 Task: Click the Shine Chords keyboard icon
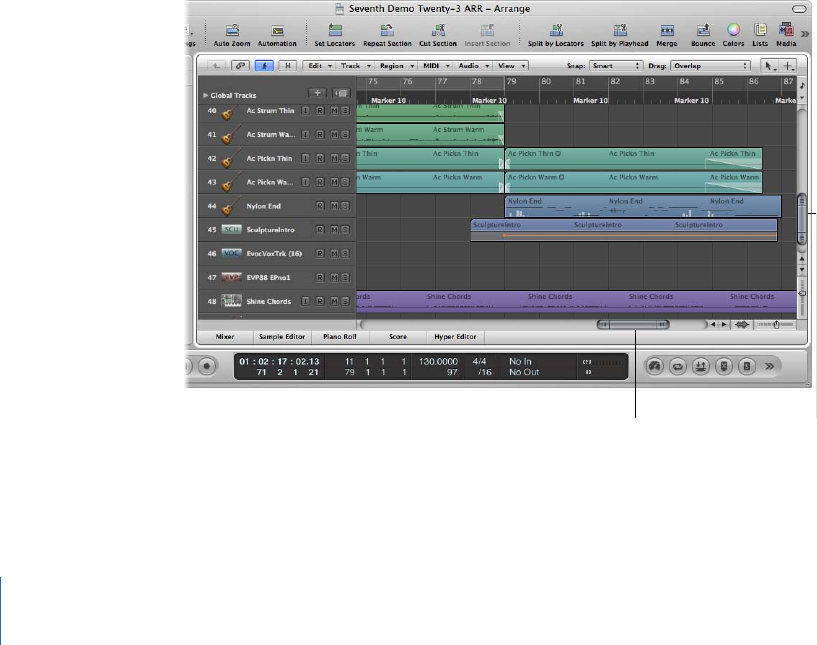tap(231, 301)
